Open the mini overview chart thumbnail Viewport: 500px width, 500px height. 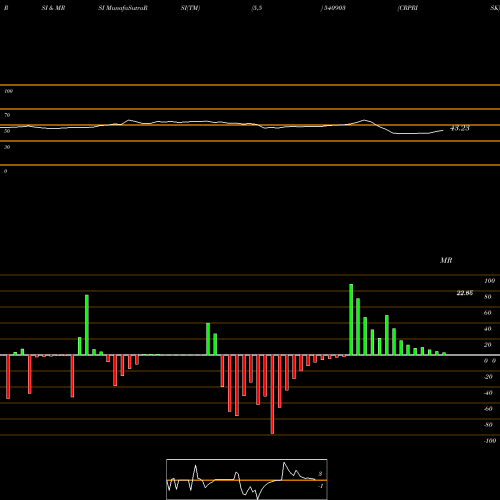click(247, 479)
